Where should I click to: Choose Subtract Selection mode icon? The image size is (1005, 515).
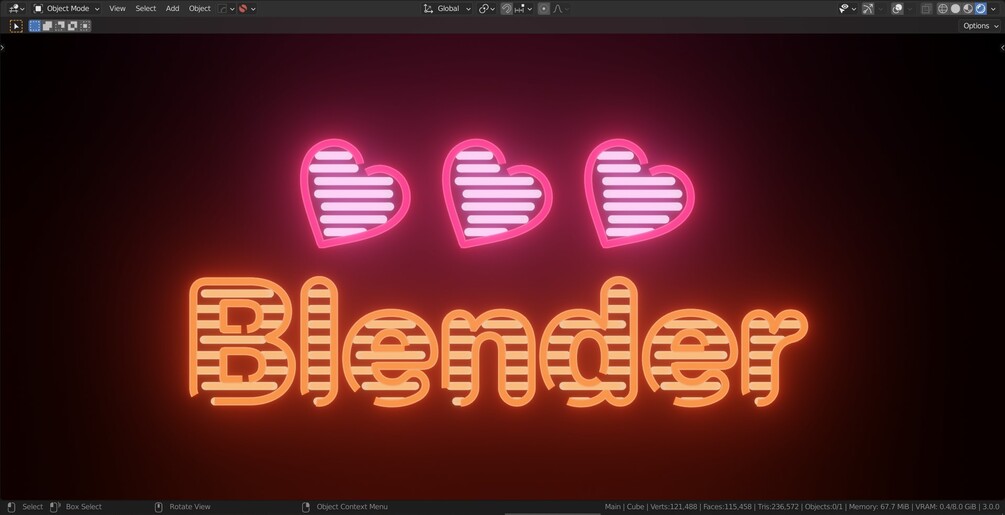(x=60, y=26)
